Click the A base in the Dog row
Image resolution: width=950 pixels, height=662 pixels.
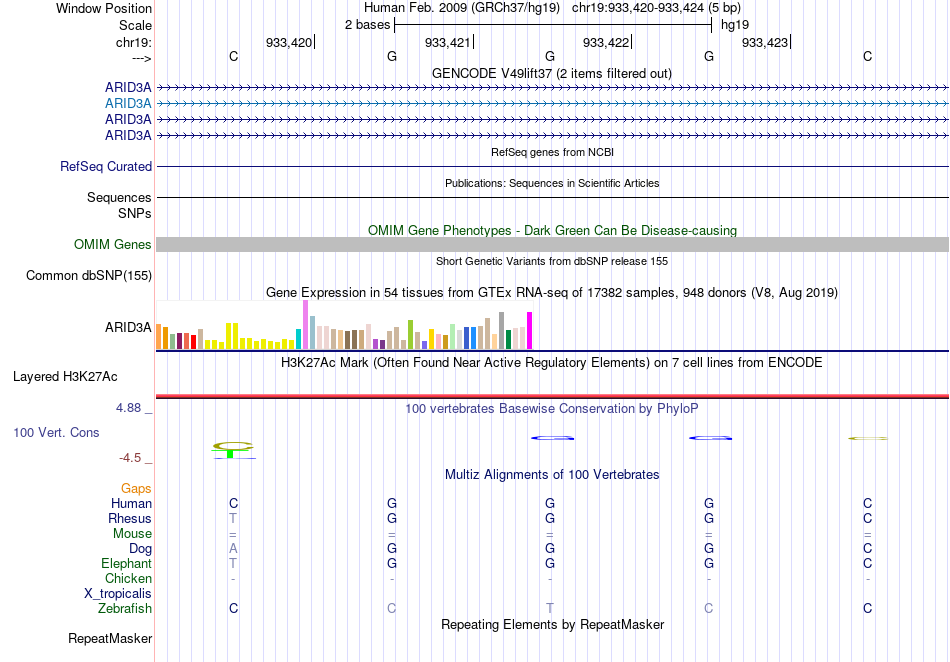[x=233, y=549]
